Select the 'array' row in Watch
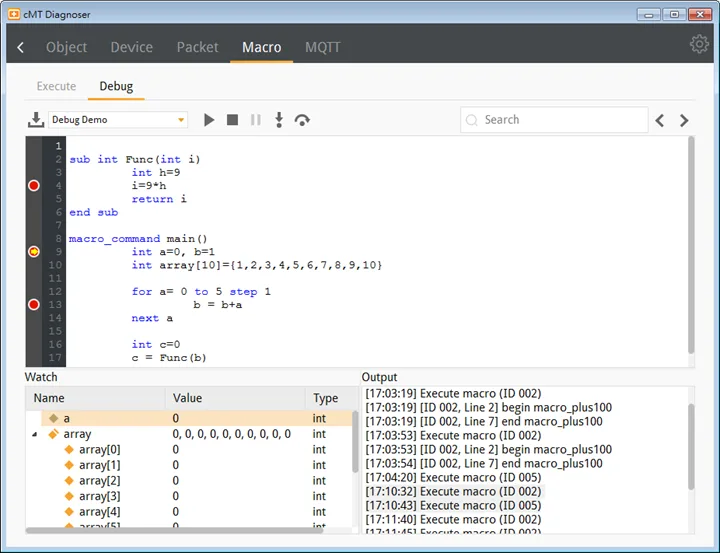Viewport: 720px width, 553px height. coord(189,434)
